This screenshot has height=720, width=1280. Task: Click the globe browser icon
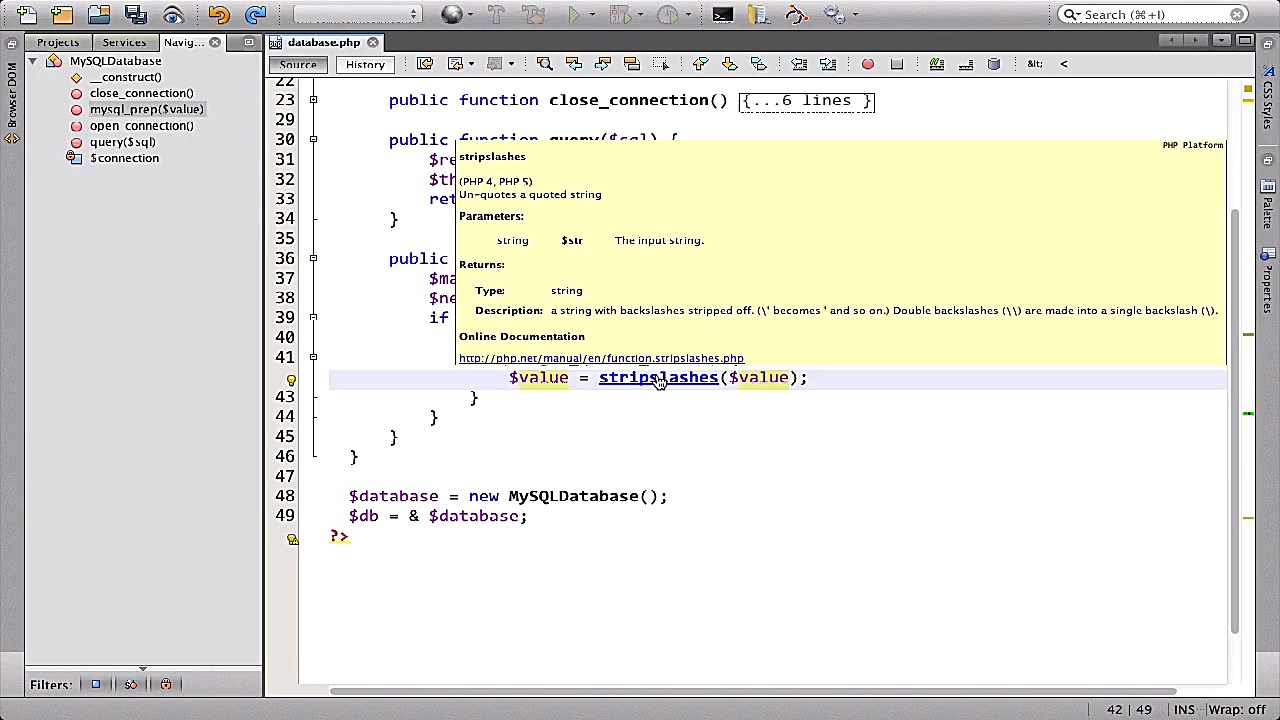(x=452, y=15)
